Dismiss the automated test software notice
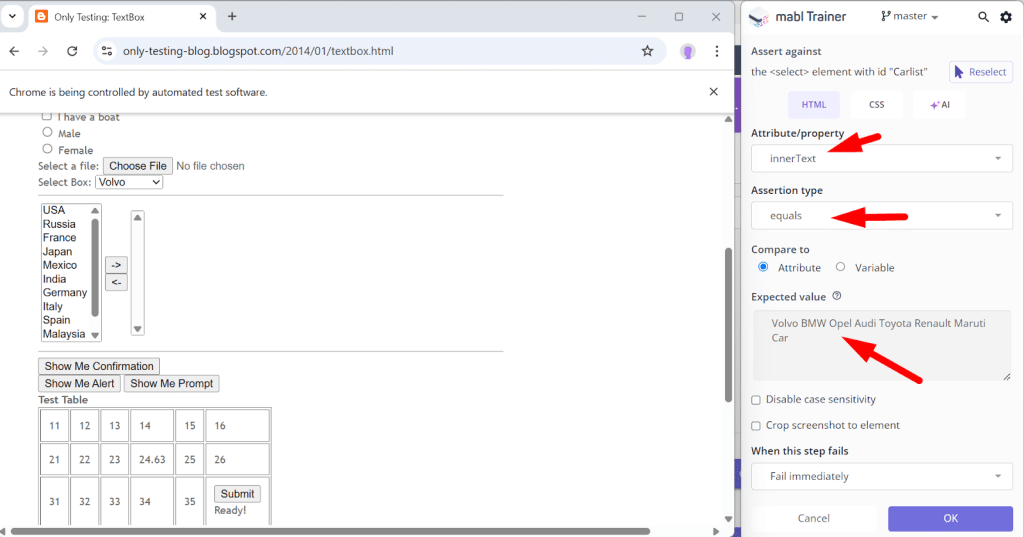 714,92
